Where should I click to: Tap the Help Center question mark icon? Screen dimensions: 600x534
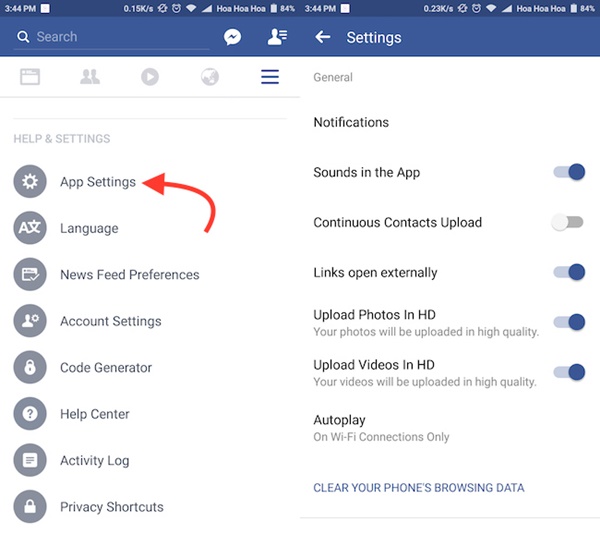[x=30, y=414]
